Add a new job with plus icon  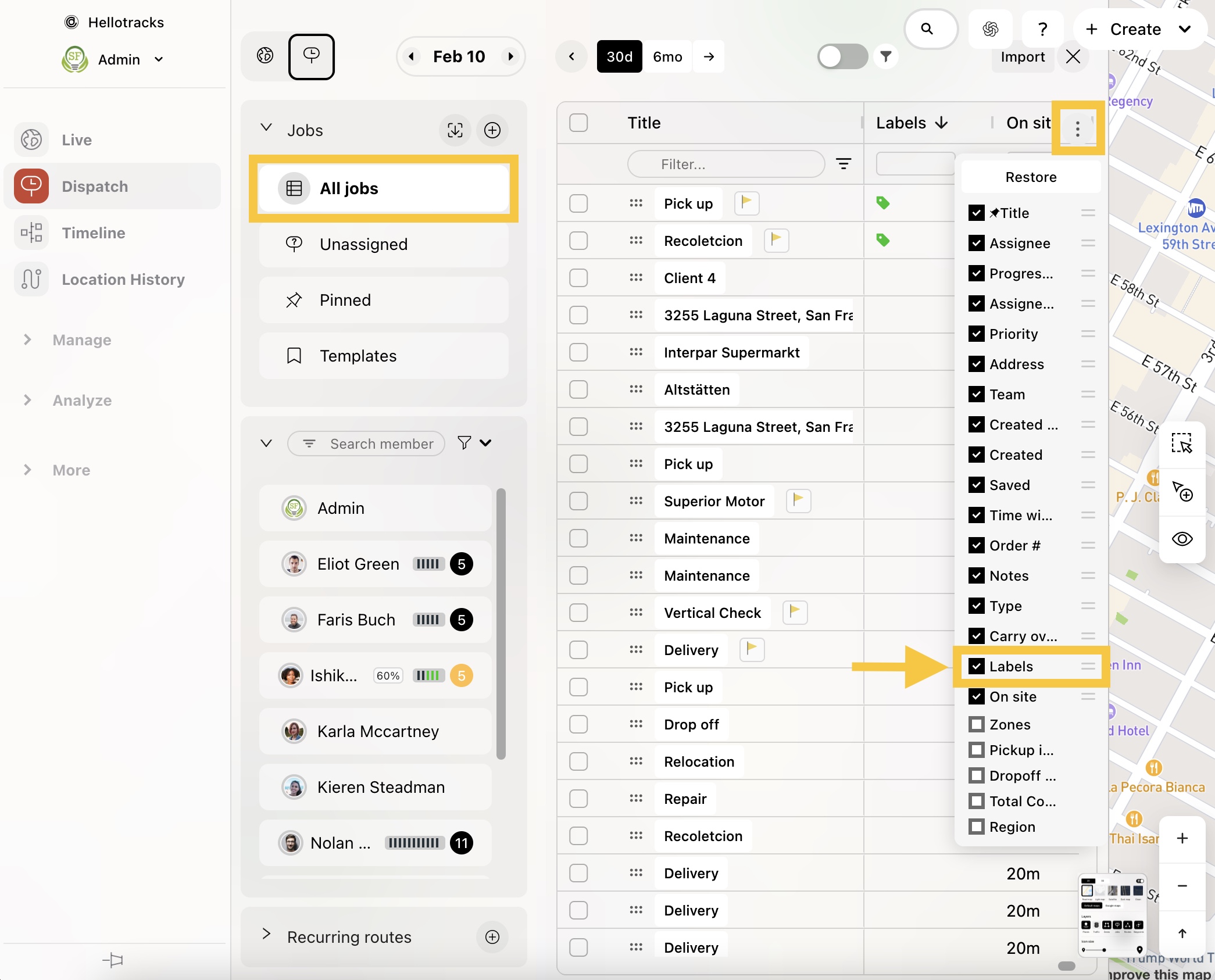pyautogui.click(x=492, y=130)
